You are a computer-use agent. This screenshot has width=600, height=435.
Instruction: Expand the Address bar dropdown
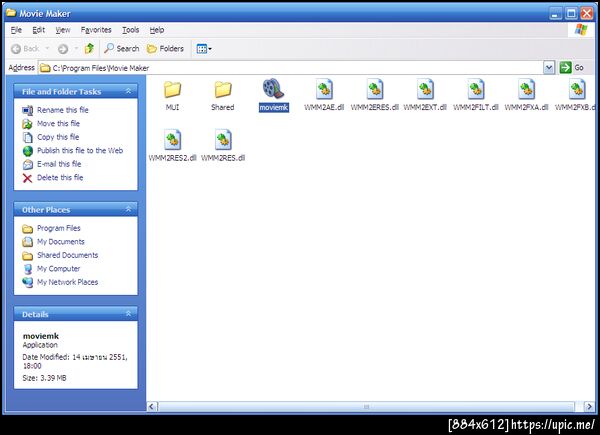click(549, 68)
